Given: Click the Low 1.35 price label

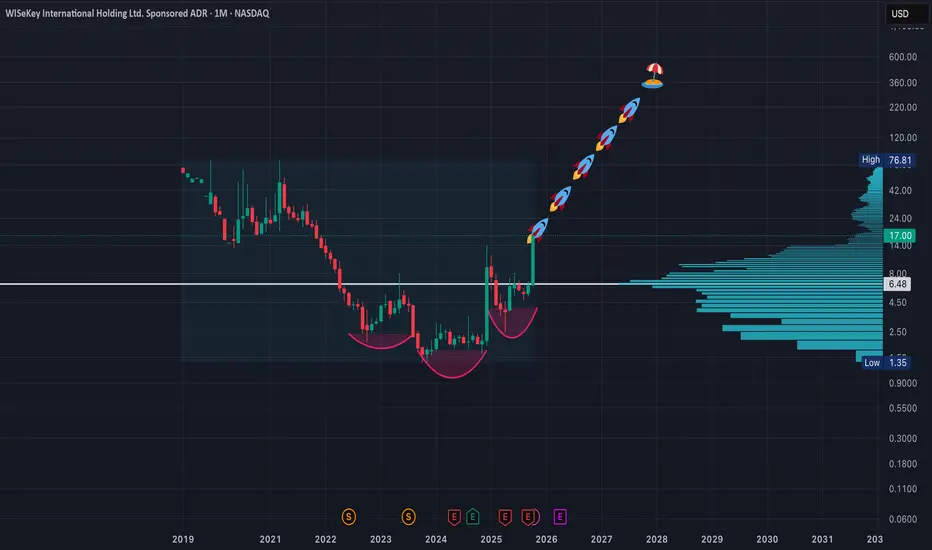Looking at the screenshot, I should pos(886,363).
